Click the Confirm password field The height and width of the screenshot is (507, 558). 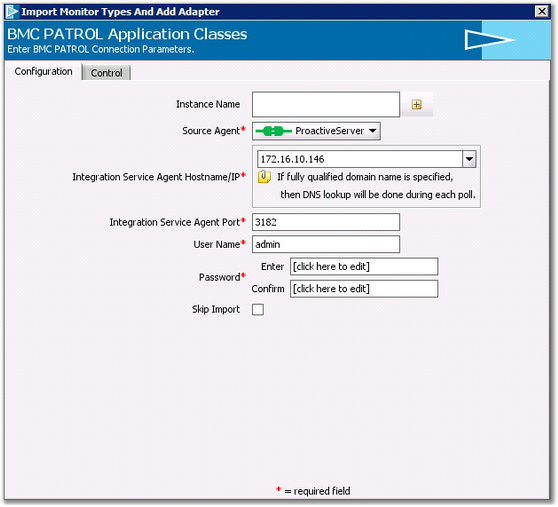click(364, 289)
